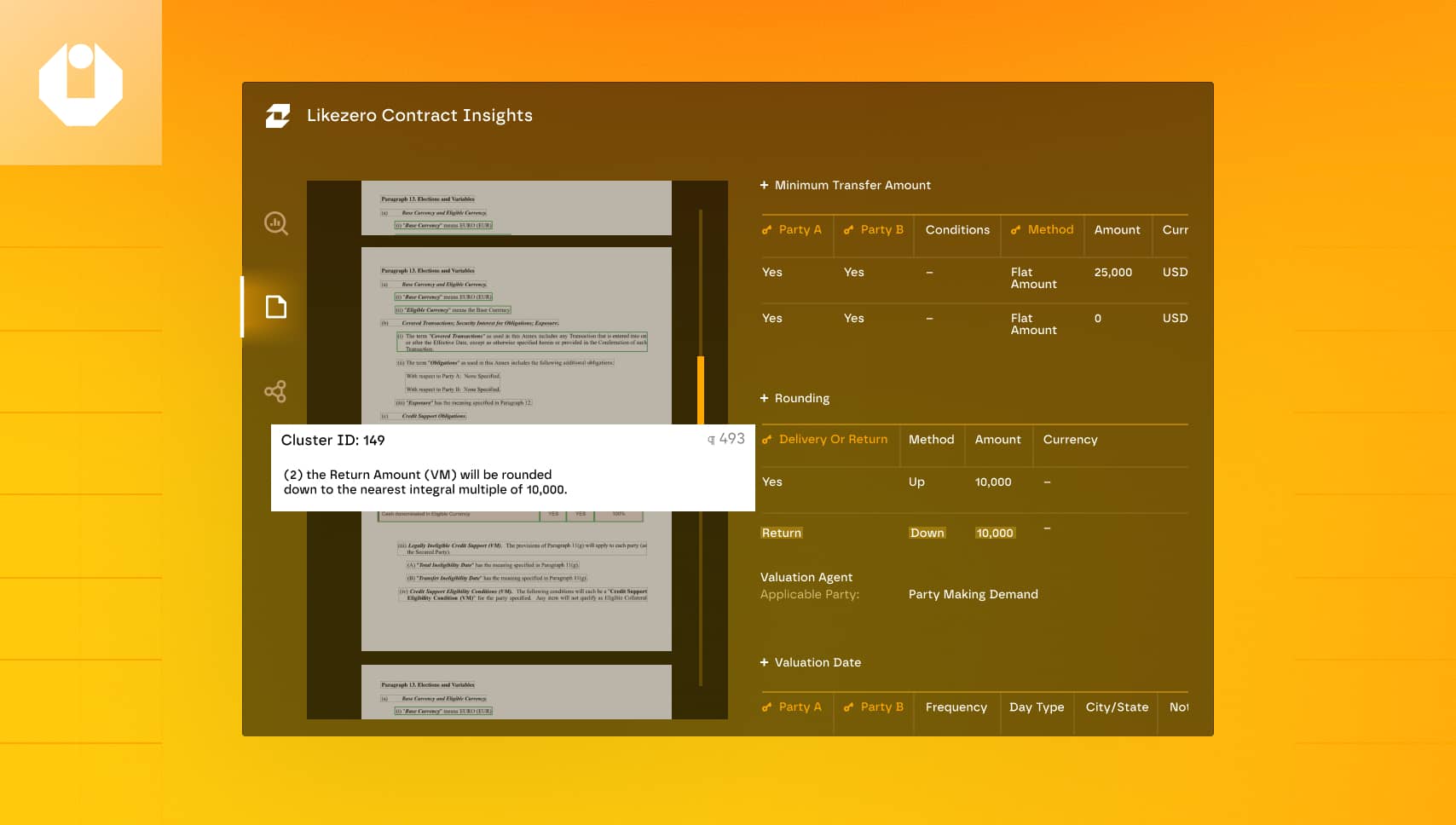Click the orange Method header in Minimum Transfer table
The width and height of the screenshot is (1456, 825).
coord(1050,230)
